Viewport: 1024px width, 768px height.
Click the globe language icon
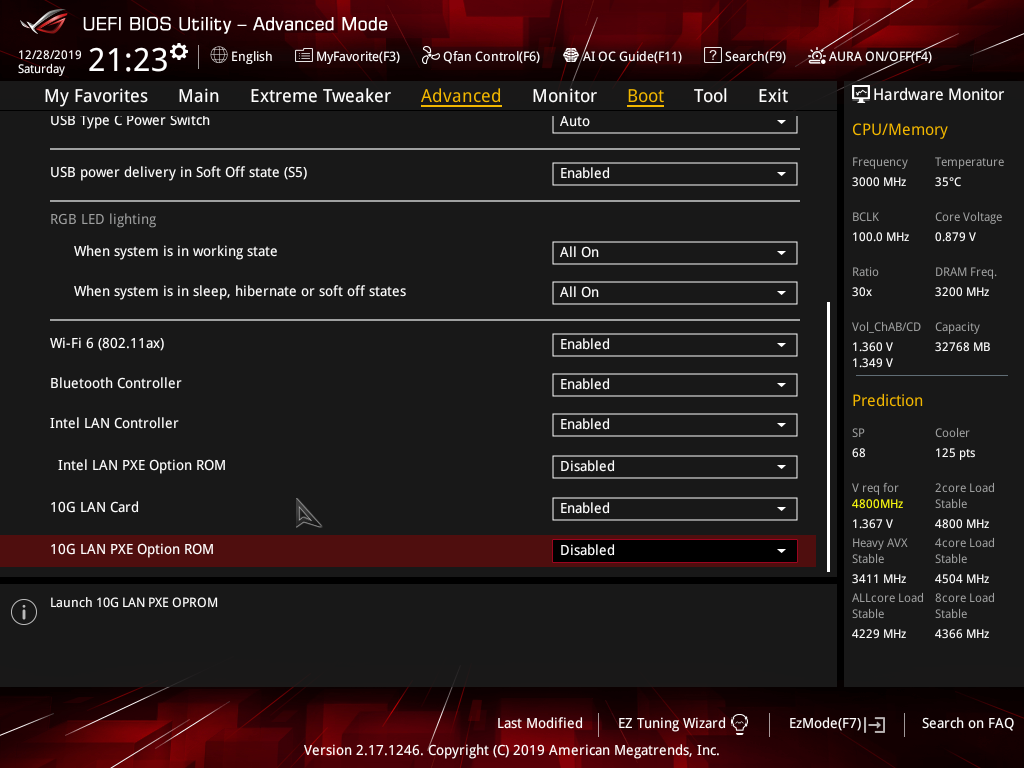coord(219,56)
